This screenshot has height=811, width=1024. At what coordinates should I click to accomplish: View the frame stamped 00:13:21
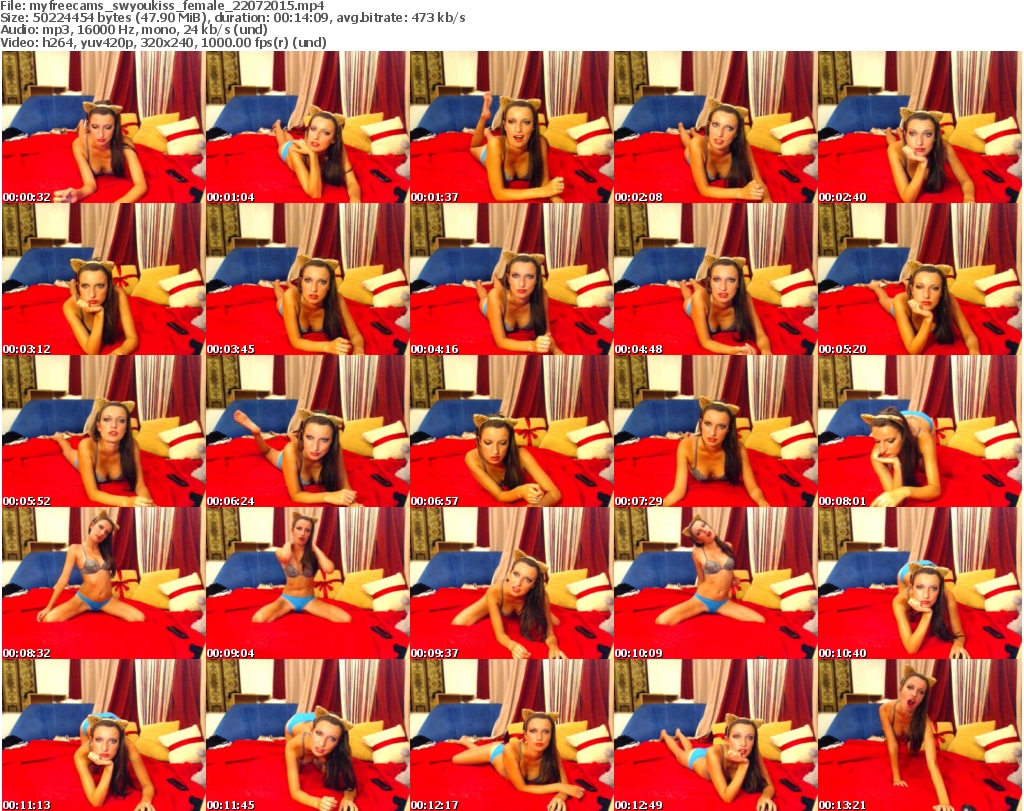tap(919, 735)
